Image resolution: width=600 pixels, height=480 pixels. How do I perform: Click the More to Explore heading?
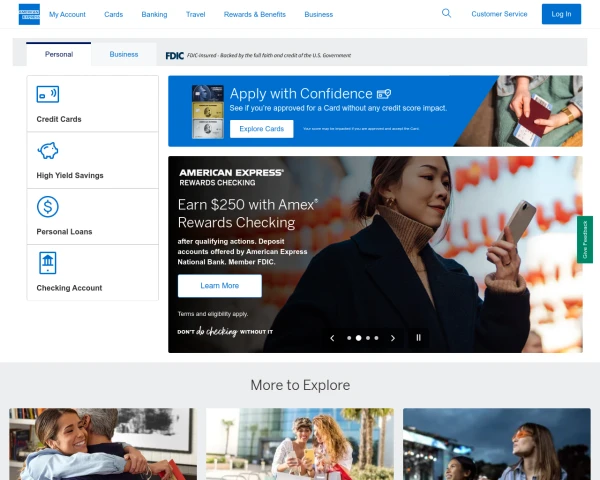click(x=300, y=385)
